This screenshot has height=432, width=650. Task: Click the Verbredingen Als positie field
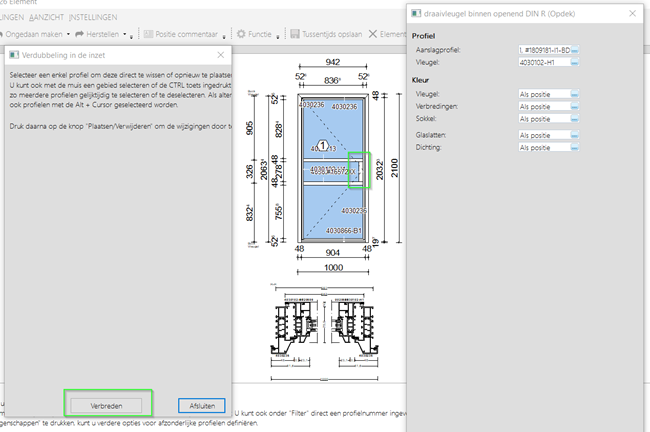click(544, 107)
